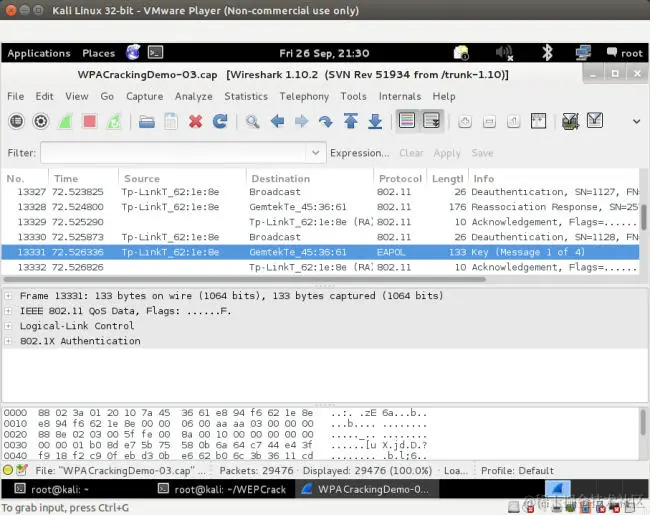The height and width of the screenshot is (515, 650).
Task: Switch to root@kali: ~/WEPCrack taskbar window
Action: pos(223,489)
